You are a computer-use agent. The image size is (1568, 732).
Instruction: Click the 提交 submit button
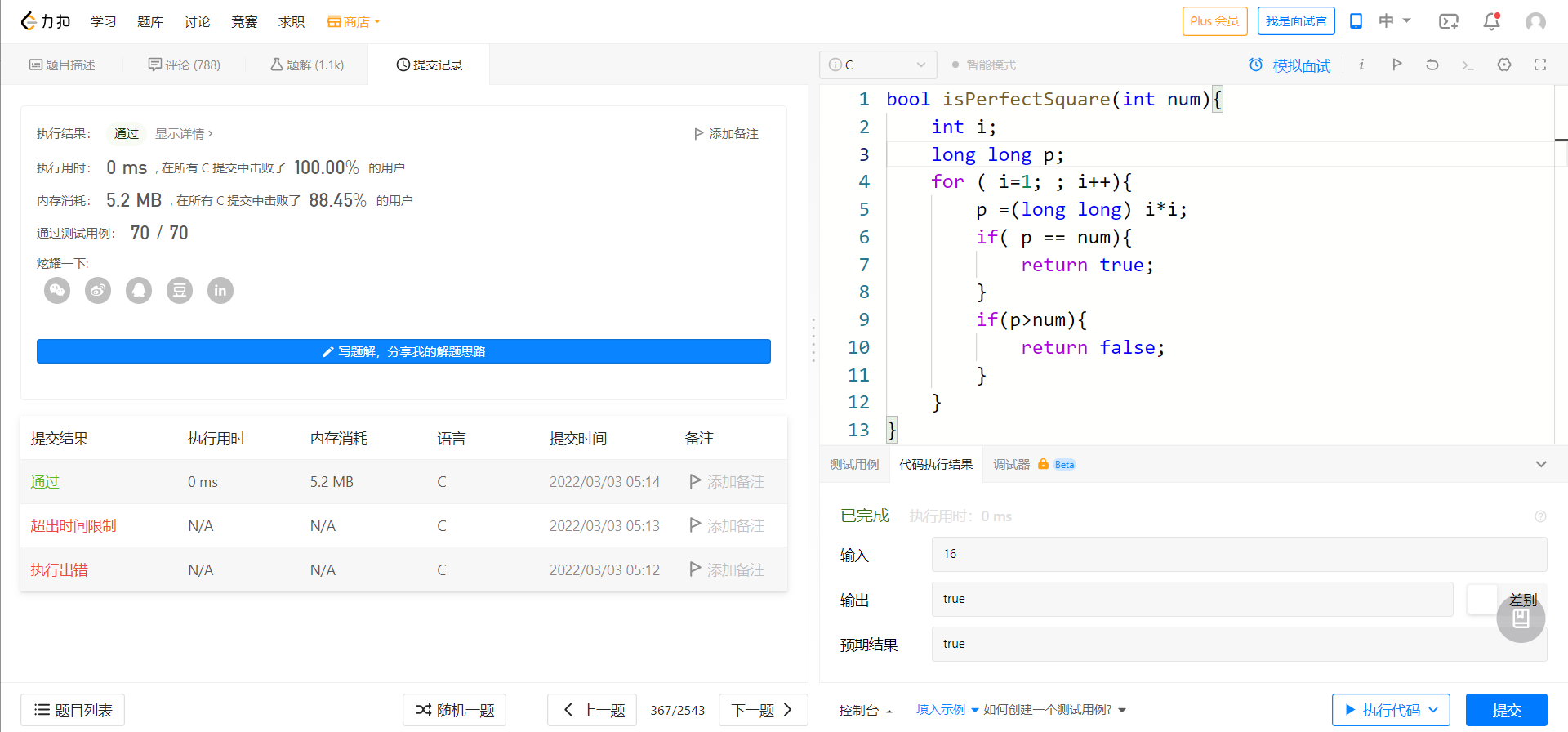pyautogui.click(x=1506, y=710)
